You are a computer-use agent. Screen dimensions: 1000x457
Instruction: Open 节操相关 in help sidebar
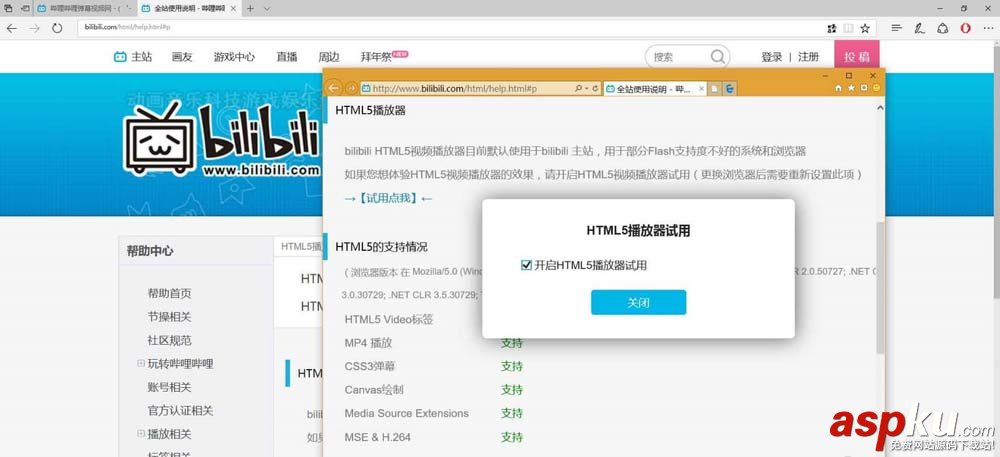(x=169, y=317)
